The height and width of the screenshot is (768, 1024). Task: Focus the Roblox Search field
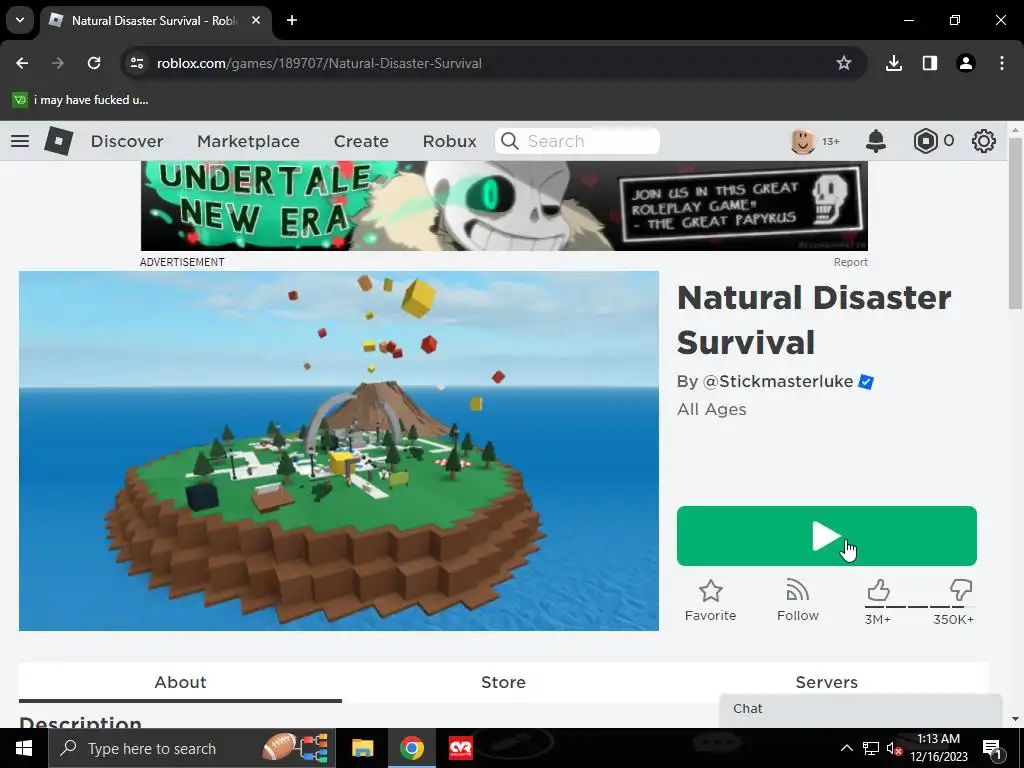point(577,141)
